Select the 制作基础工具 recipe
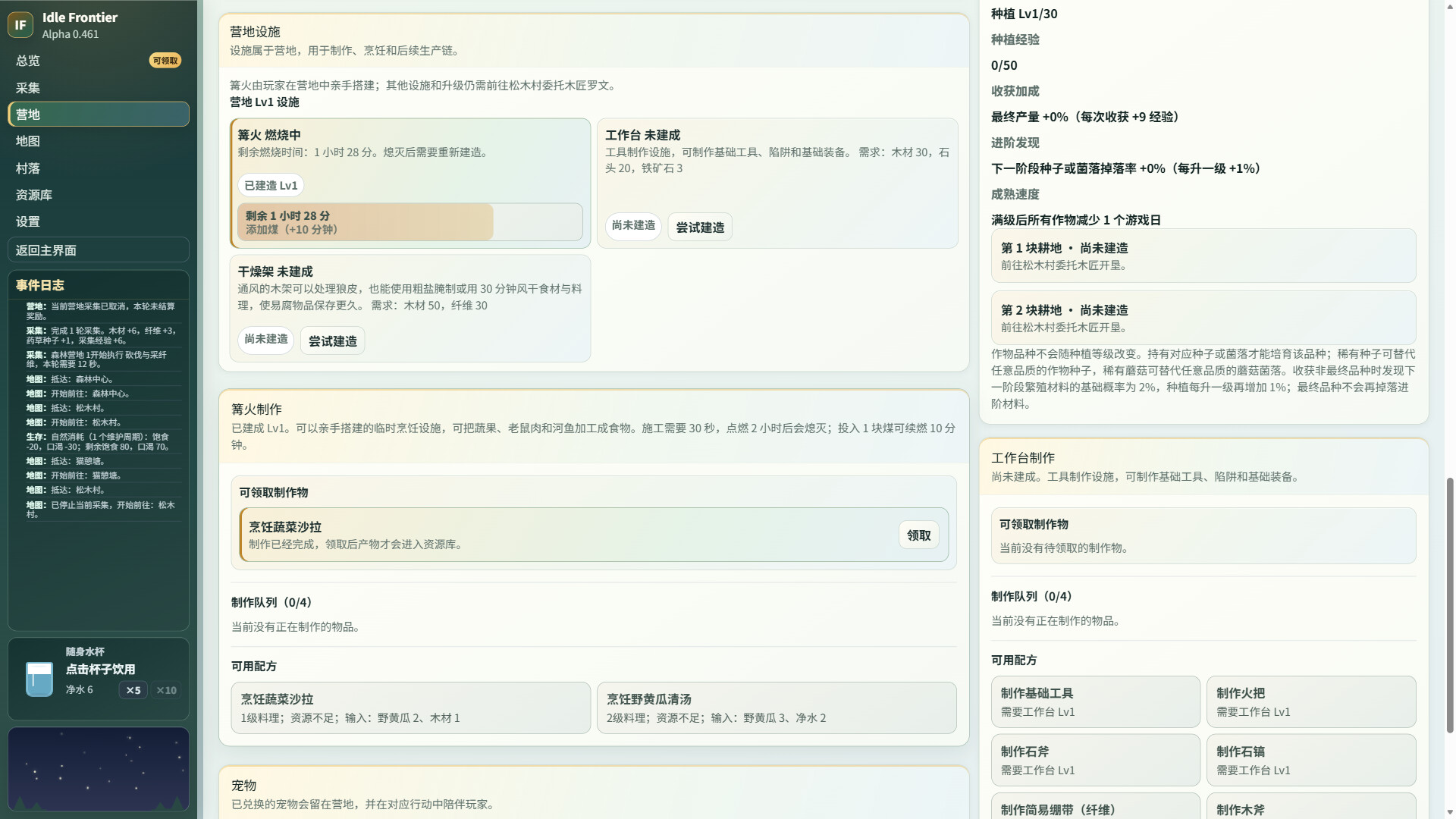The image size is (1456, 819). tap(1095, 702)
